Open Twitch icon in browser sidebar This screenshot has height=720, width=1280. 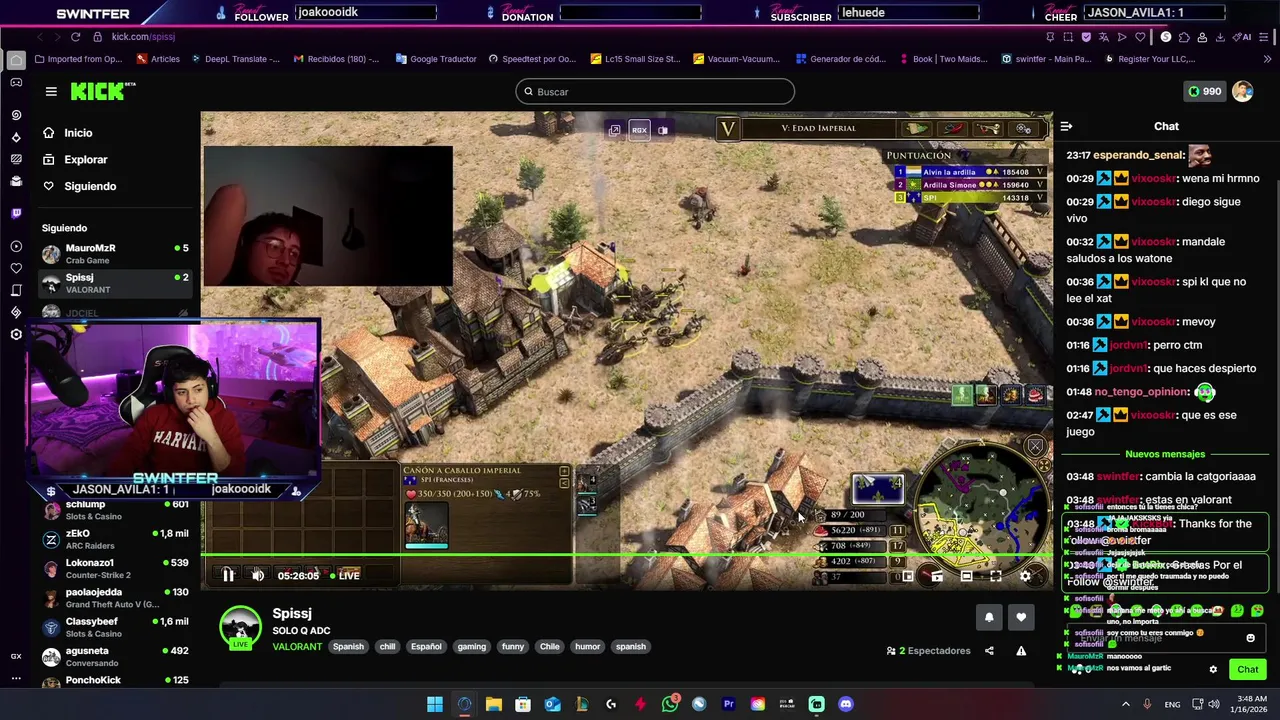[x=16, y=213]
